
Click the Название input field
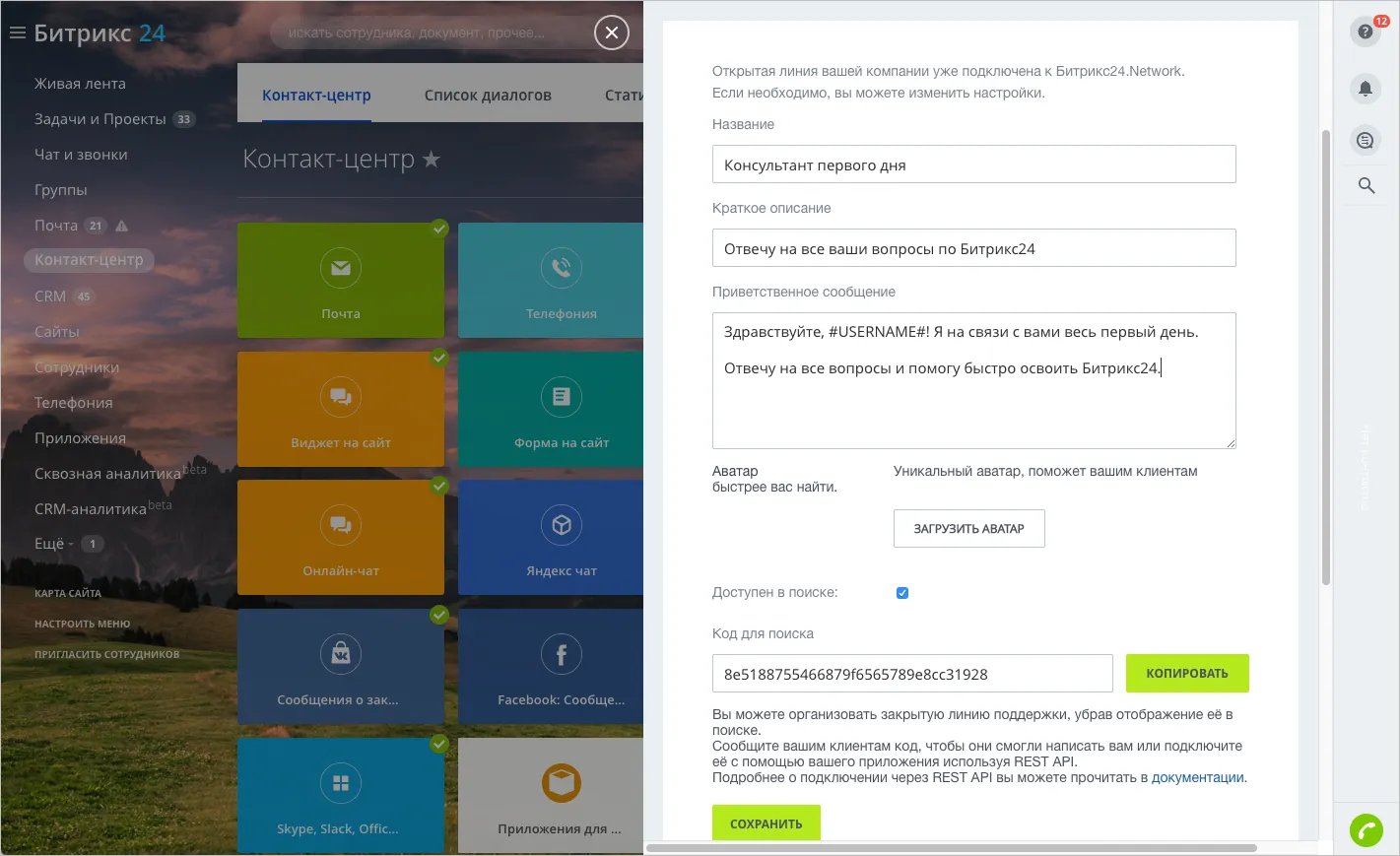click(974, 165)
